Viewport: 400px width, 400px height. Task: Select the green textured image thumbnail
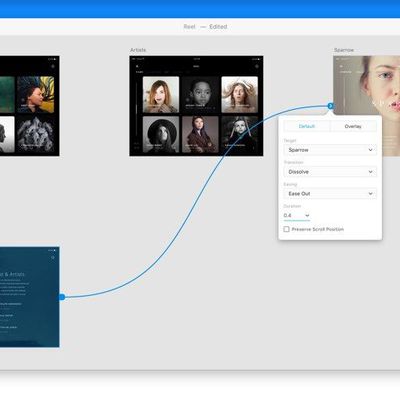coord(7,95)
